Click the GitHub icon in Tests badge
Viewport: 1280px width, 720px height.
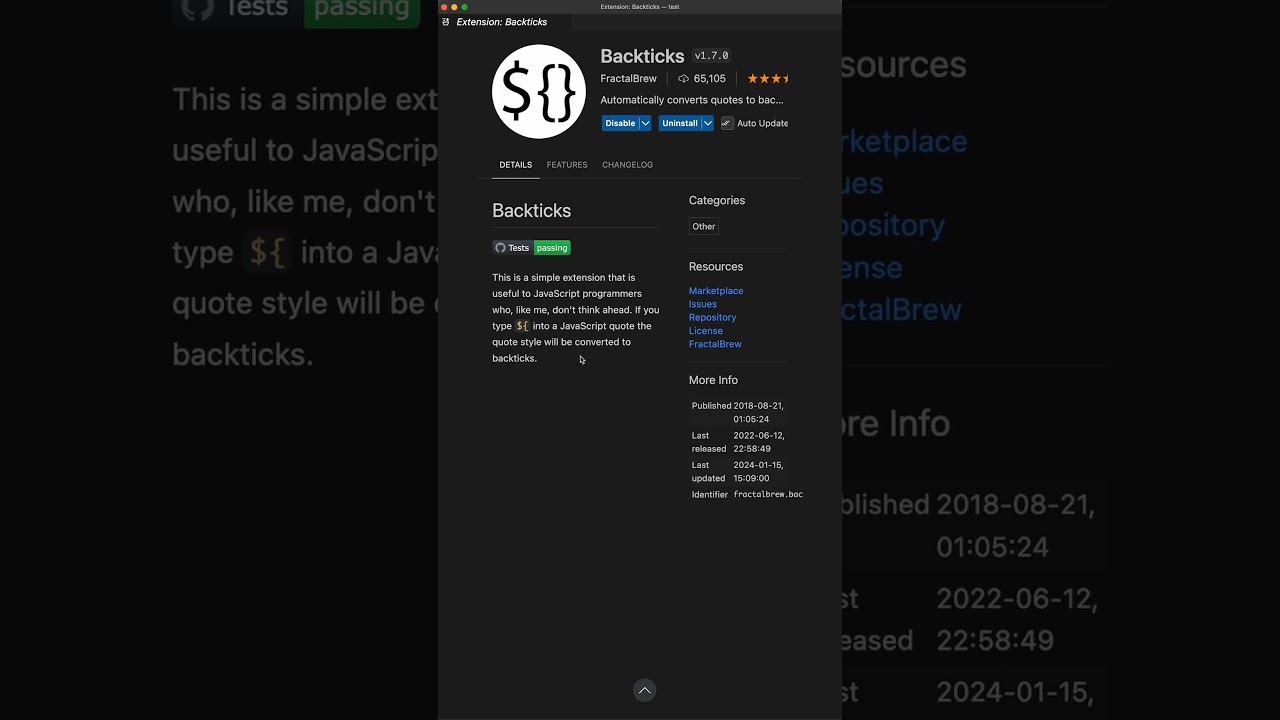(501, 248)
